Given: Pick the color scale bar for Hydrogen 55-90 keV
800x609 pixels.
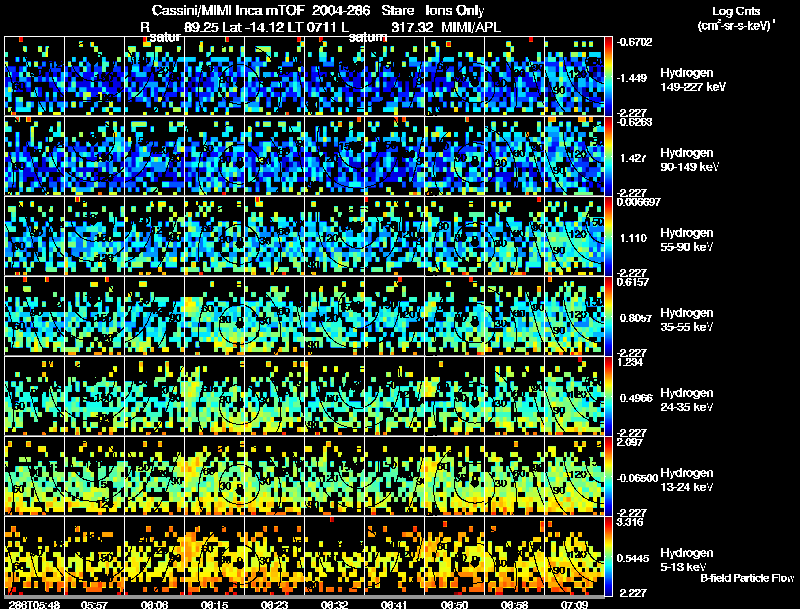Looking at the screenshot, I should [608, 236].
